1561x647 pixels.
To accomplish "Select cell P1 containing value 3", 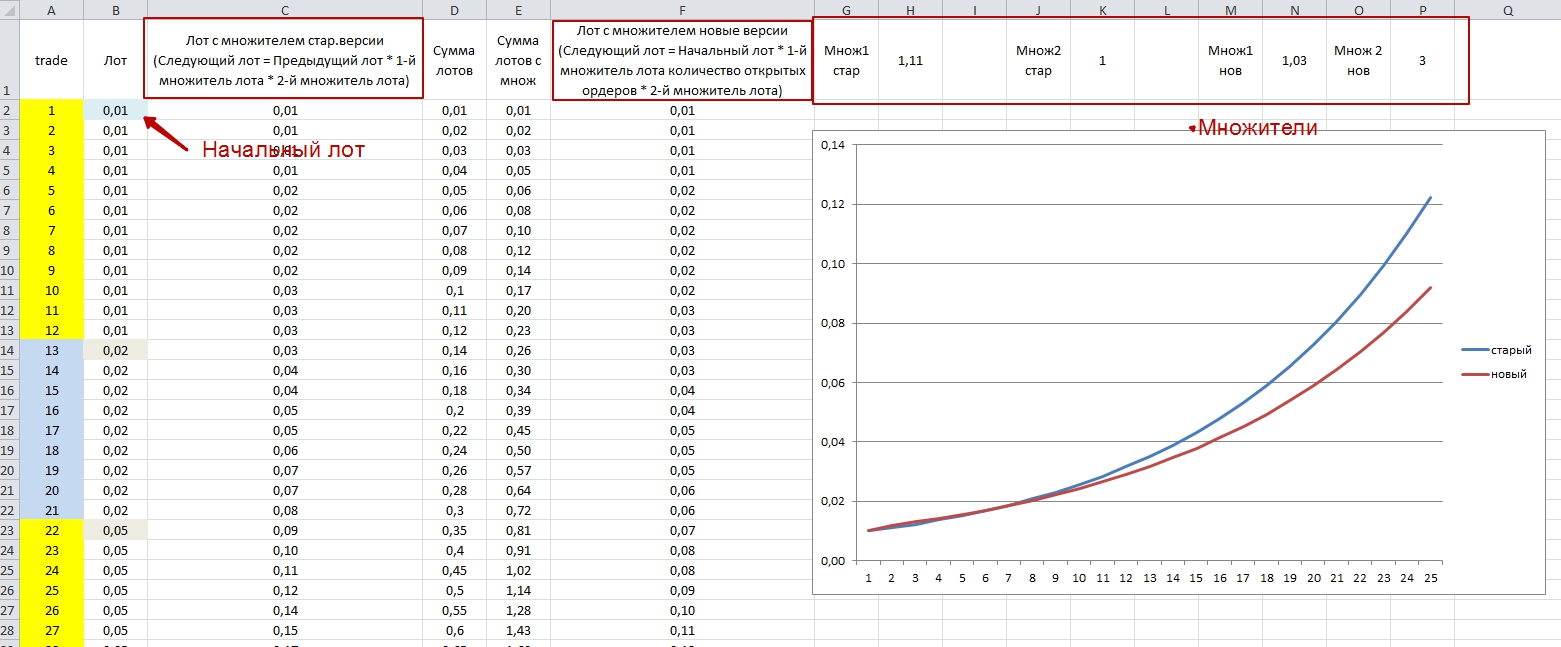I will click(1422, 60).
